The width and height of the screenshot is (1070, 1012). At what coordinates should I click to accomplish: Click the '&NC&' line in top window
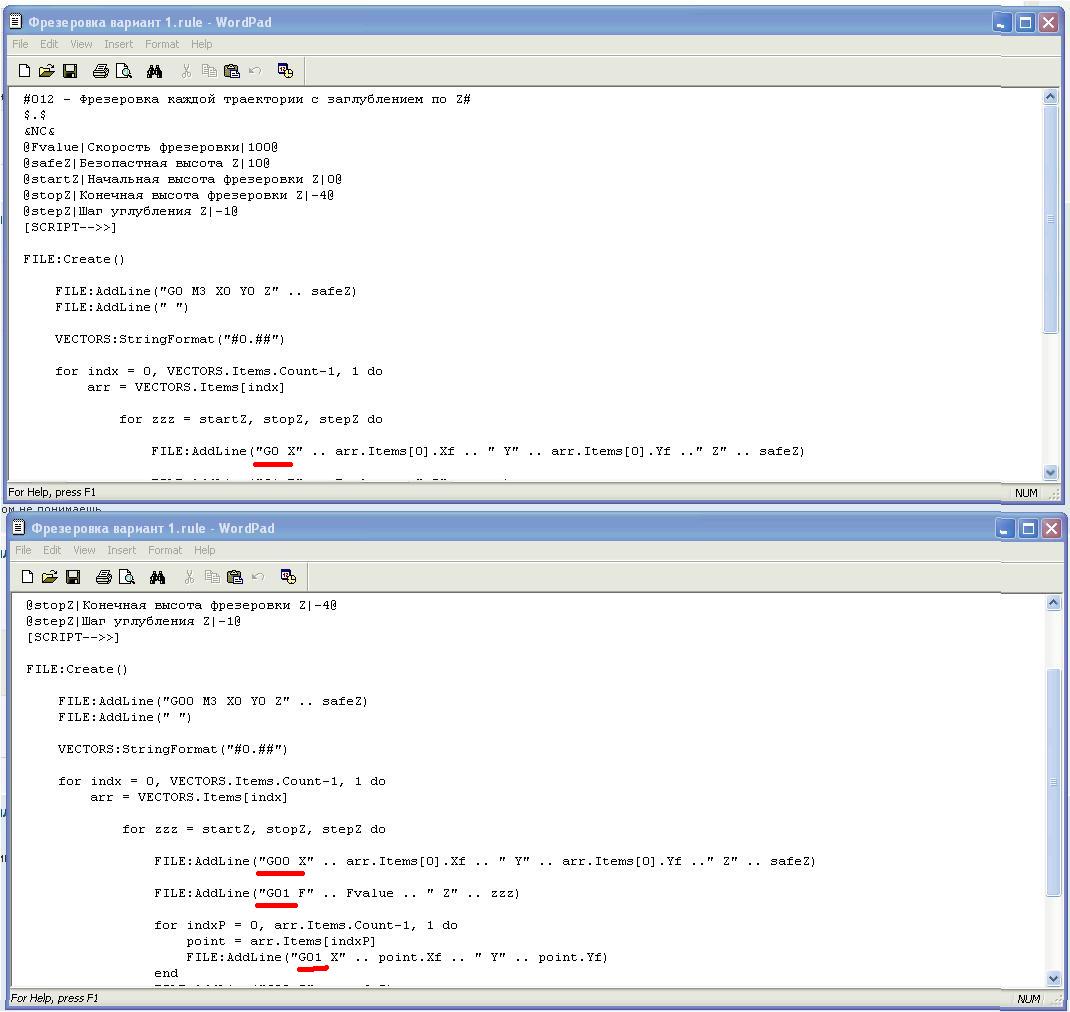[39, 131]
